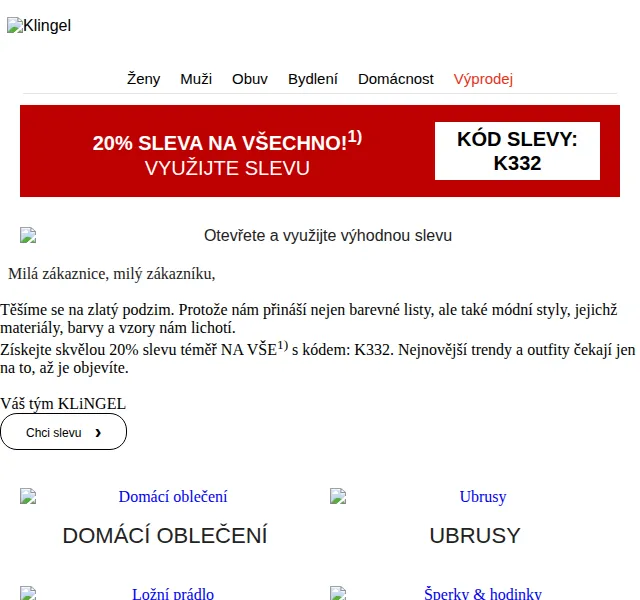Open the Domácí oblečení blue link
The height and width of the screenshot is (600, 640).
173,497
